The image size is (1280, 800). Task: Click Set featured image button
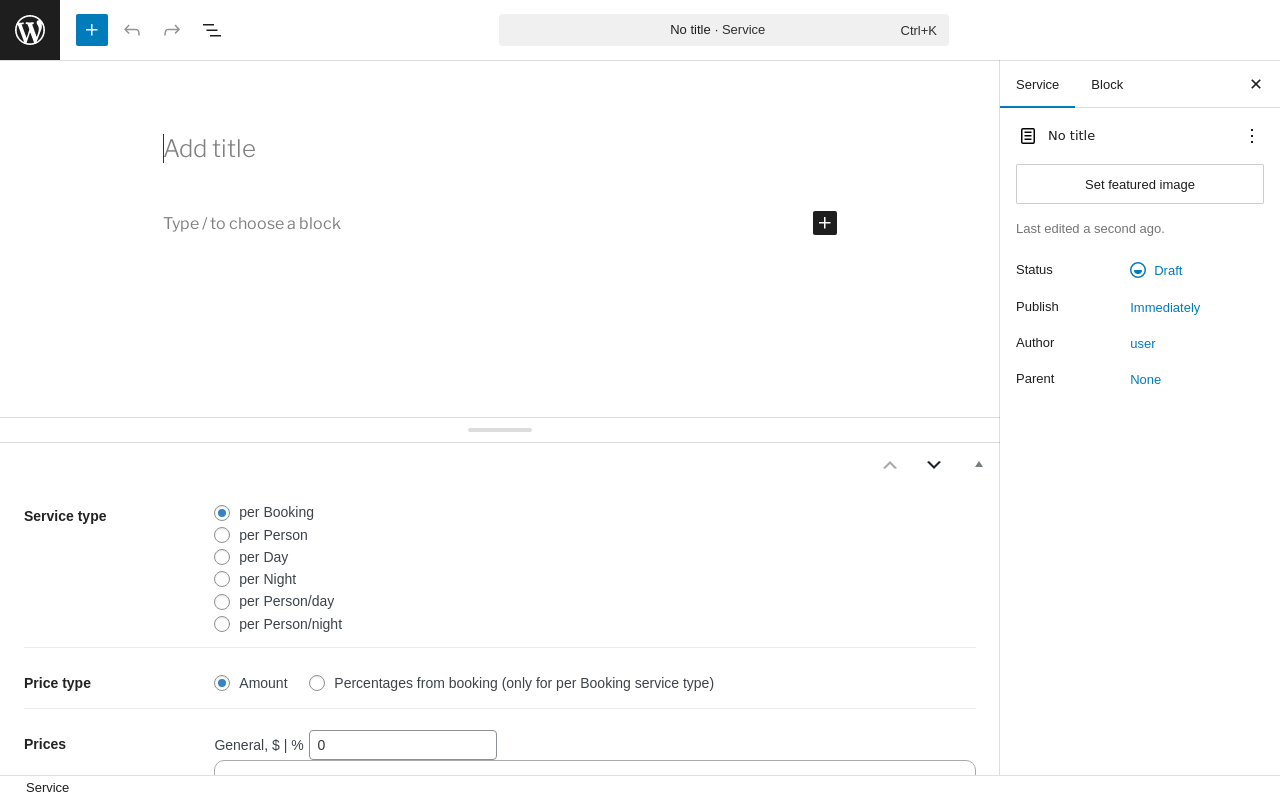(x=1140, y=184)
